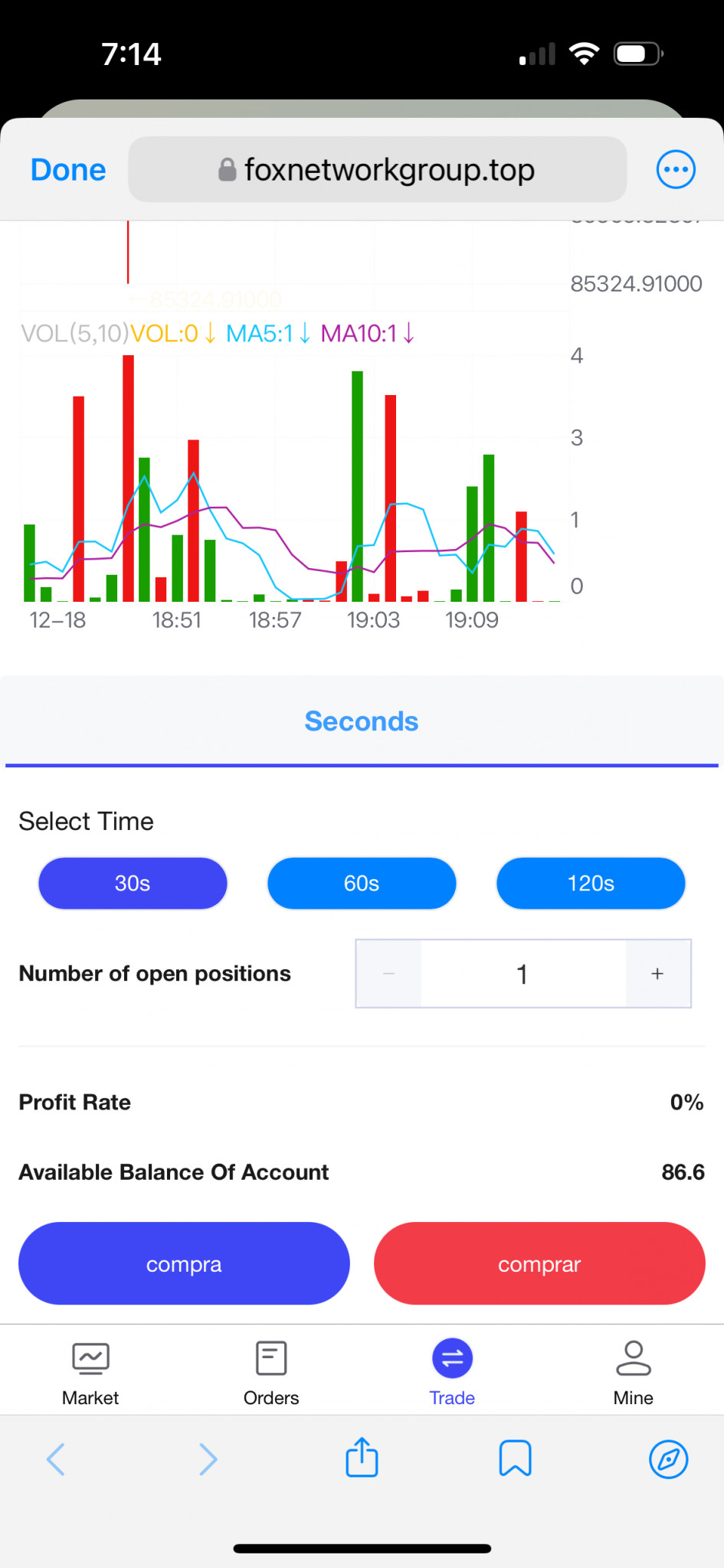The width and height of the screenshot is (724, 1568).
Task: Click the open positions number field
Action: pos(523,974)
